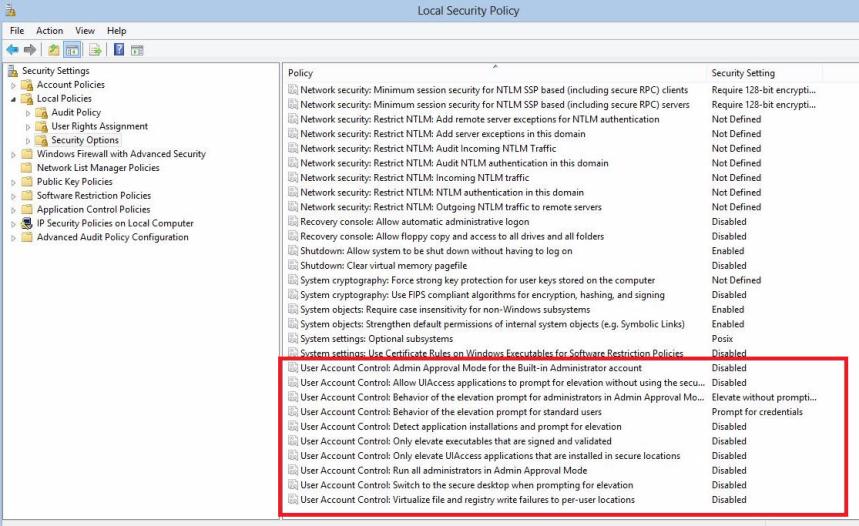Select UAC Behavior of elevation prompt for standard users

pyautogui.click(x=451, y=411)
